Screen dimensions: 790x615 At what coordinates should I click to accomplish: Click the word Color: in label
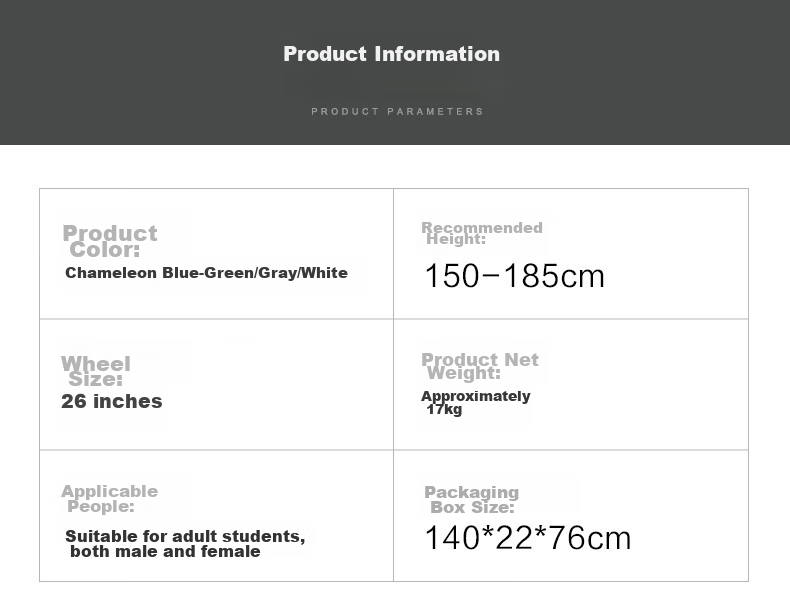coord(105,250)
